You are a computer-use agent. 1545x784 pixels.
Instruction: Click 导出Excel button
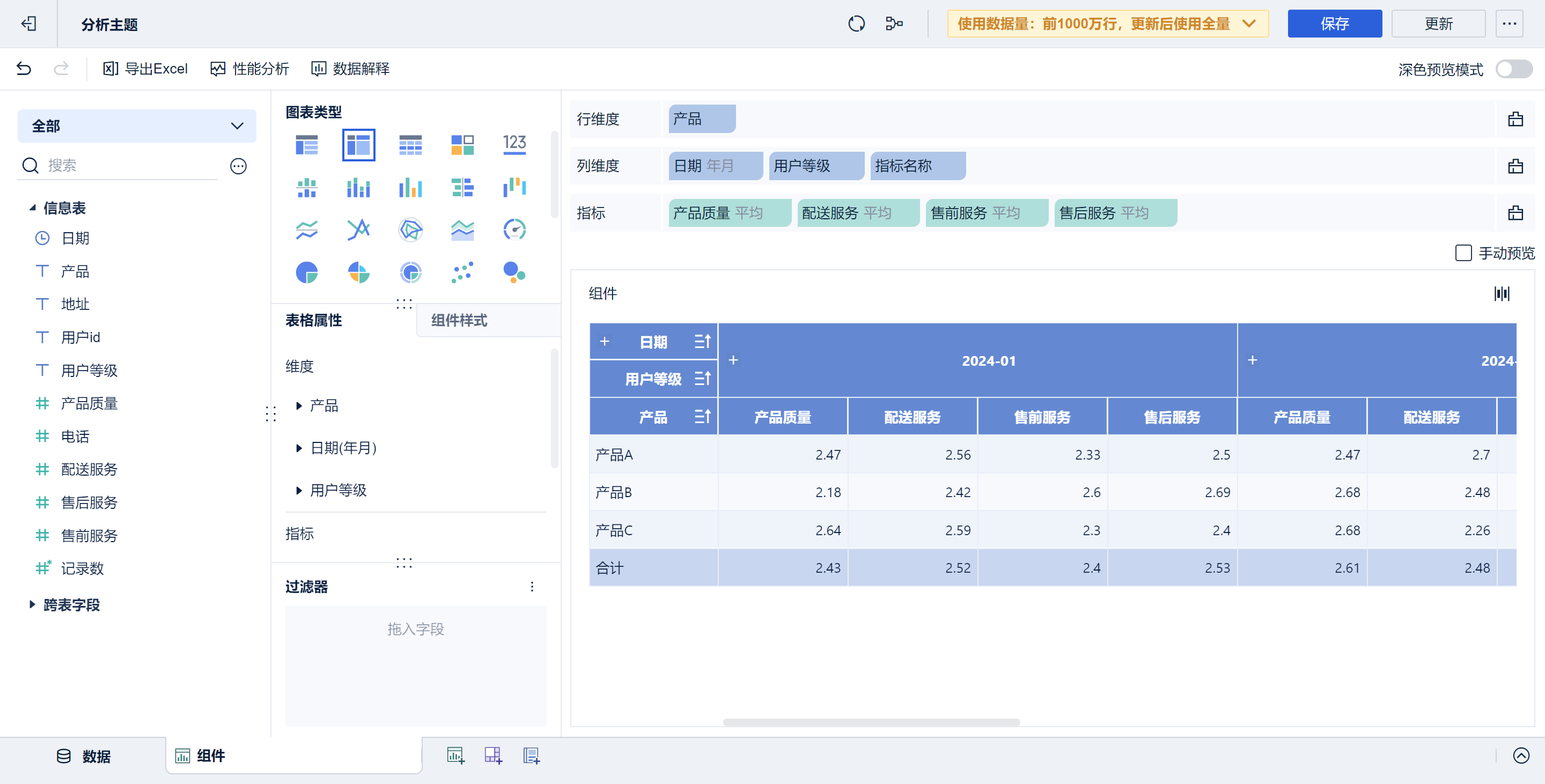(146, 69)
